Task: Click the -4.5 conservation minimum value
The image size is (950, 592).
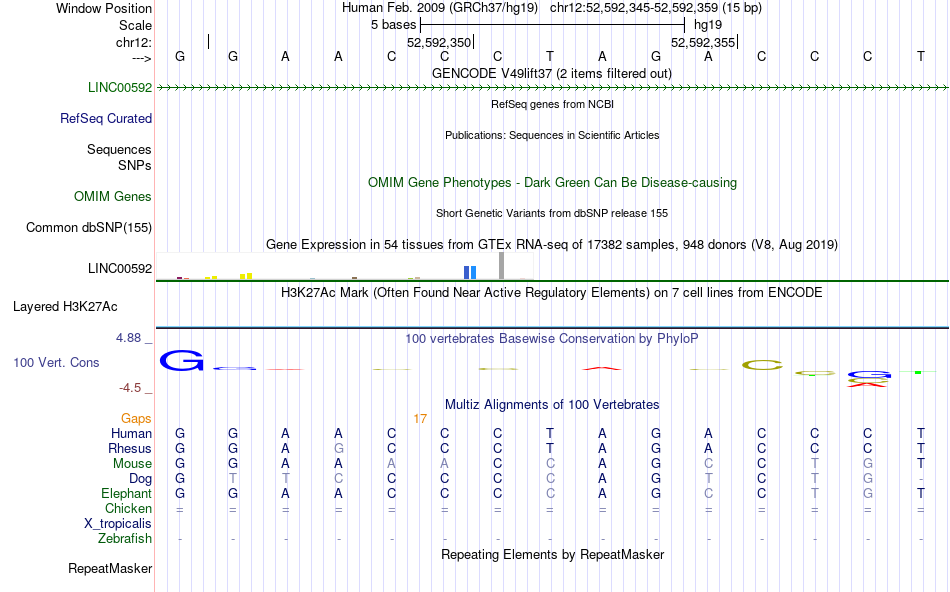Action: pos(130,388)
